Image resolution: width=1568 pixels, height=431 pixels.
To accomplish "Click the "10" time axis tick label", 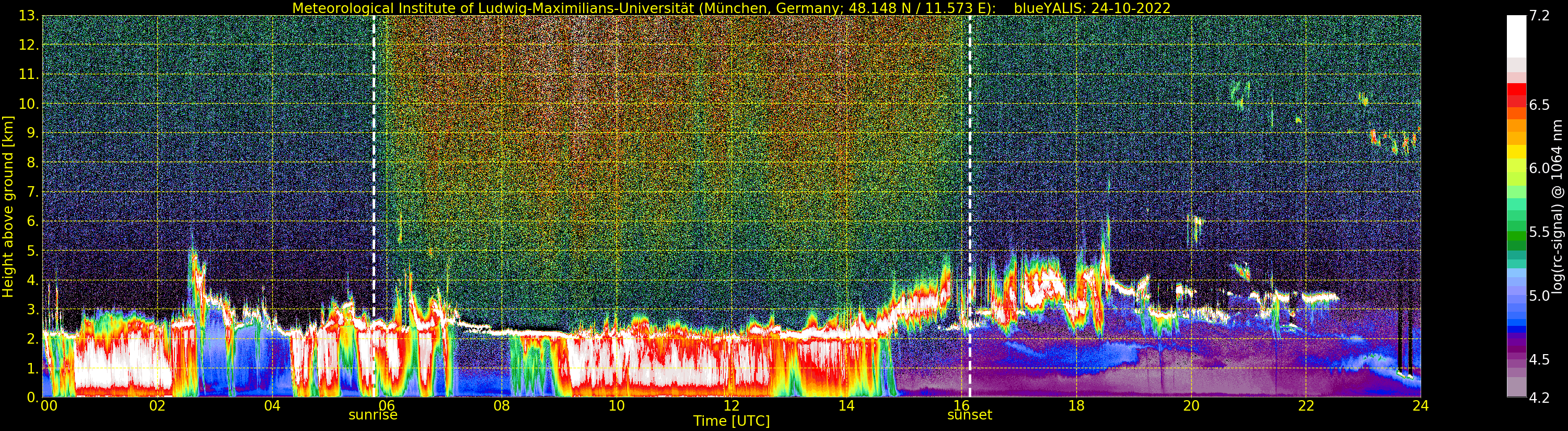I will [617, 405].
